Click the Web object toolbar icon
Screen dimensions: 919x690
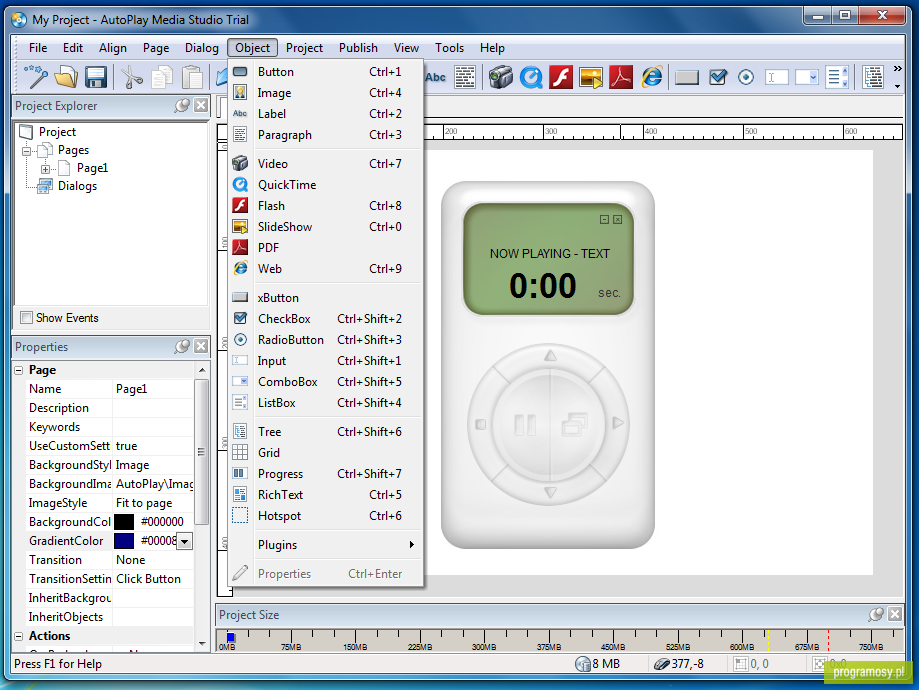click(652, 77)
